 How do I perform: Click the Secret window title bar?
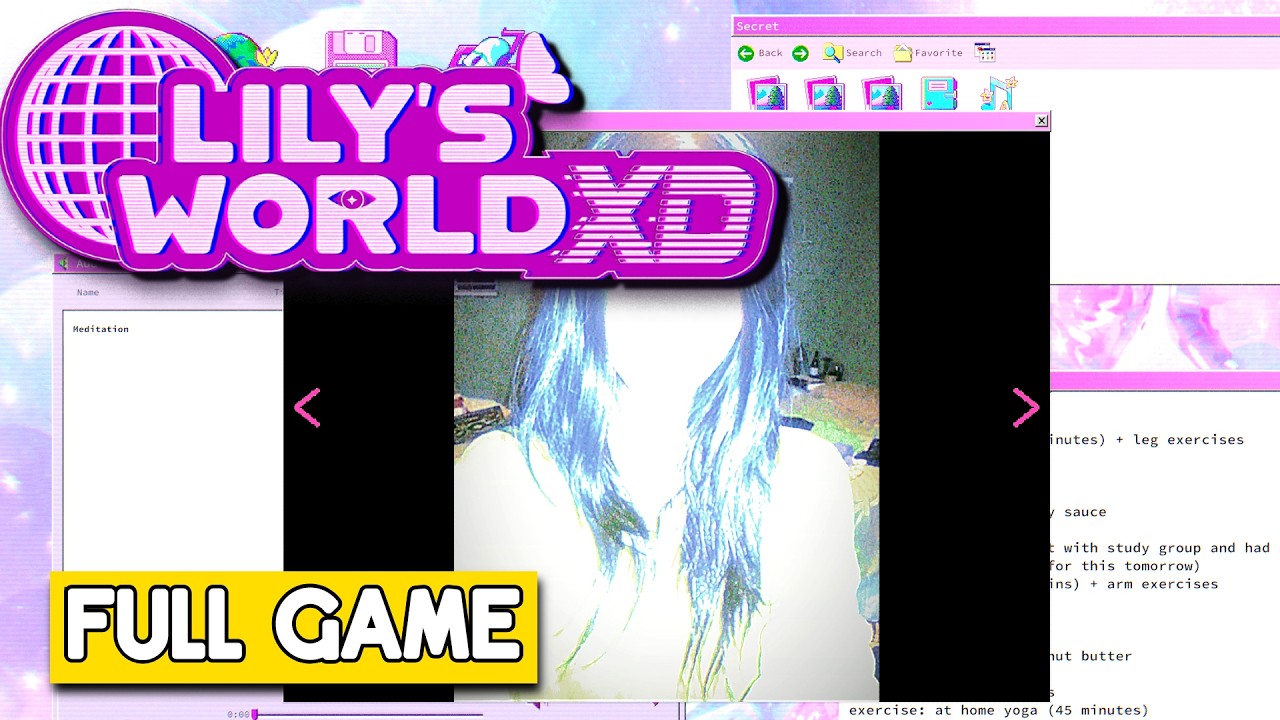coord(1006,26)
